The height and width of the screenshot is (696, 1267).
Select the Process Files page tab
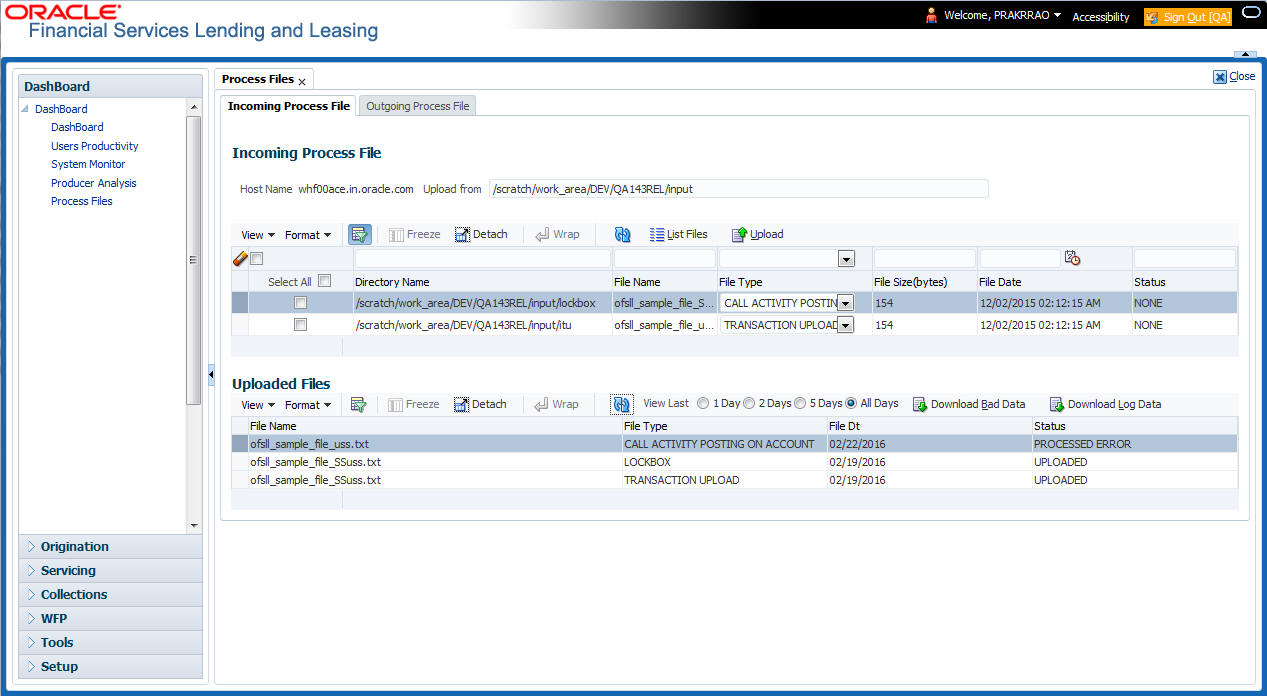(x=258, y=79)
